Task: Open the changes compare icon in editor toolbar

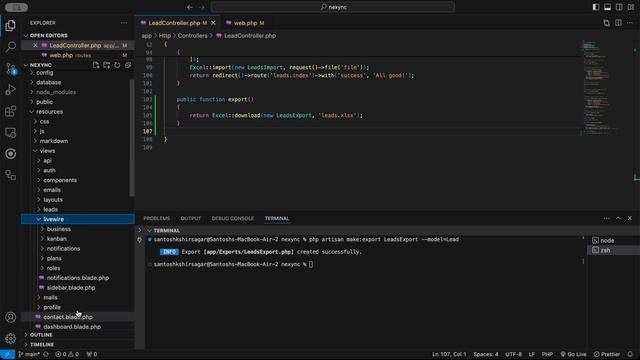Action: click(607, 23)
